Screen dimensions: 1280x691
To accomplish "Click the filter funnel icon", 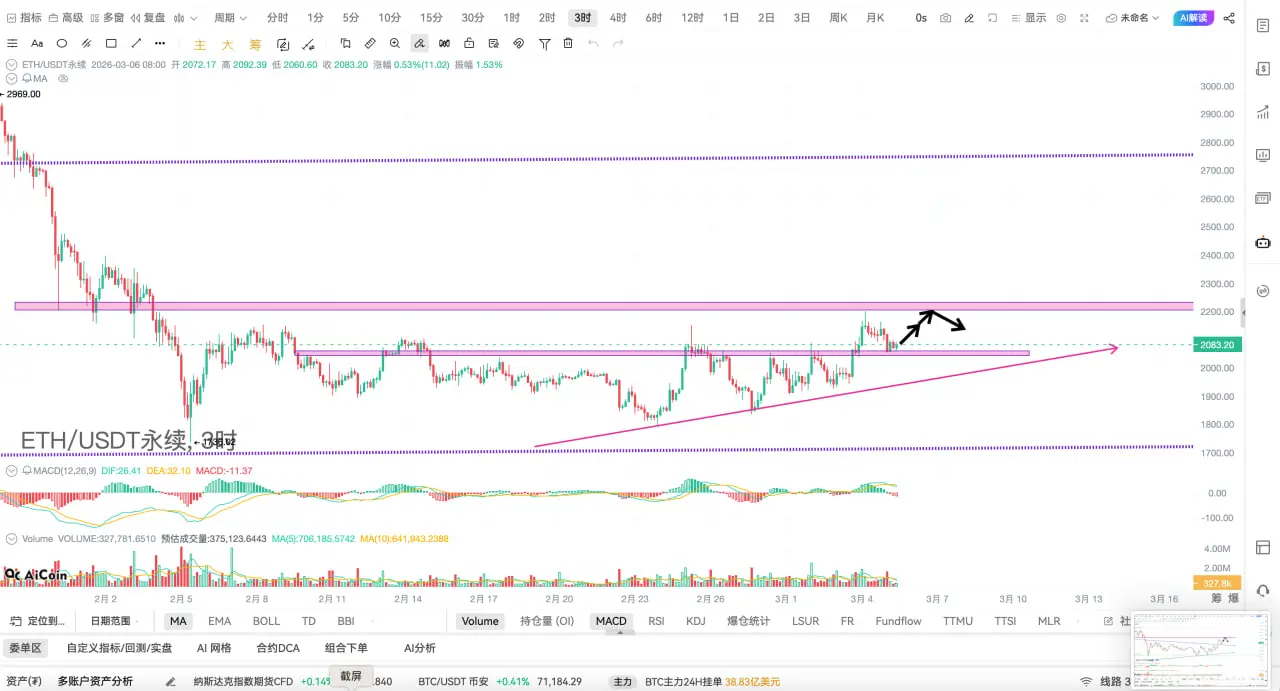I will 544,43.
